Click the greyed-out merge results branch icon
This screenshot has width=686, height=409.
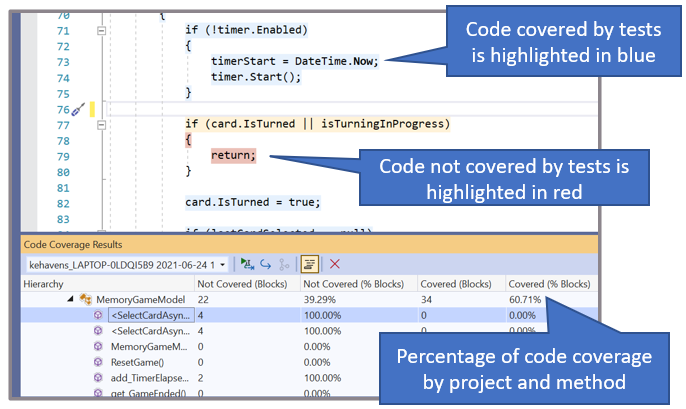pos(284,264)
